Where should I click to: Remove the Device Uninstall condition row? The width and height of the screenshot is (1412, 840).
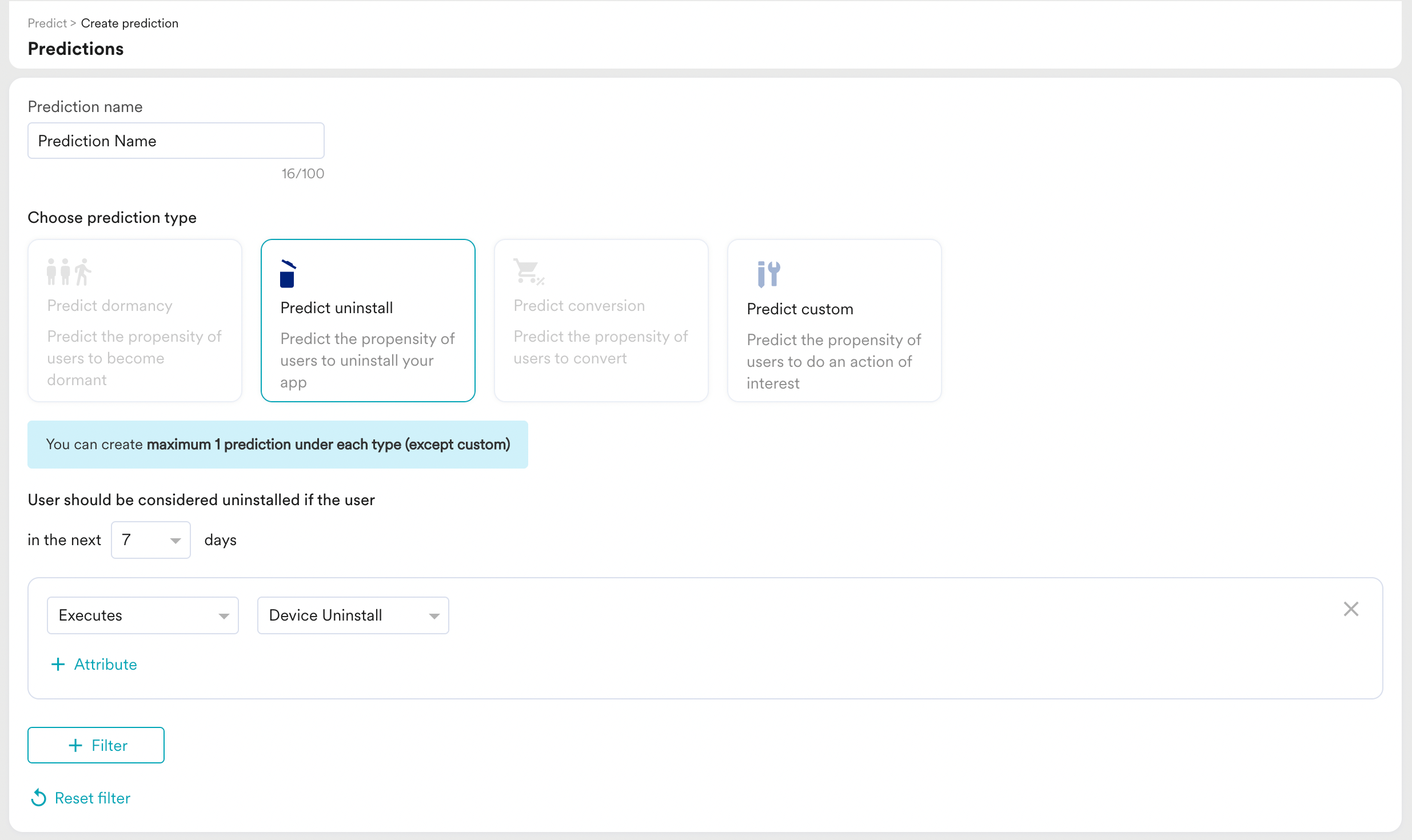pos(1350,609)
